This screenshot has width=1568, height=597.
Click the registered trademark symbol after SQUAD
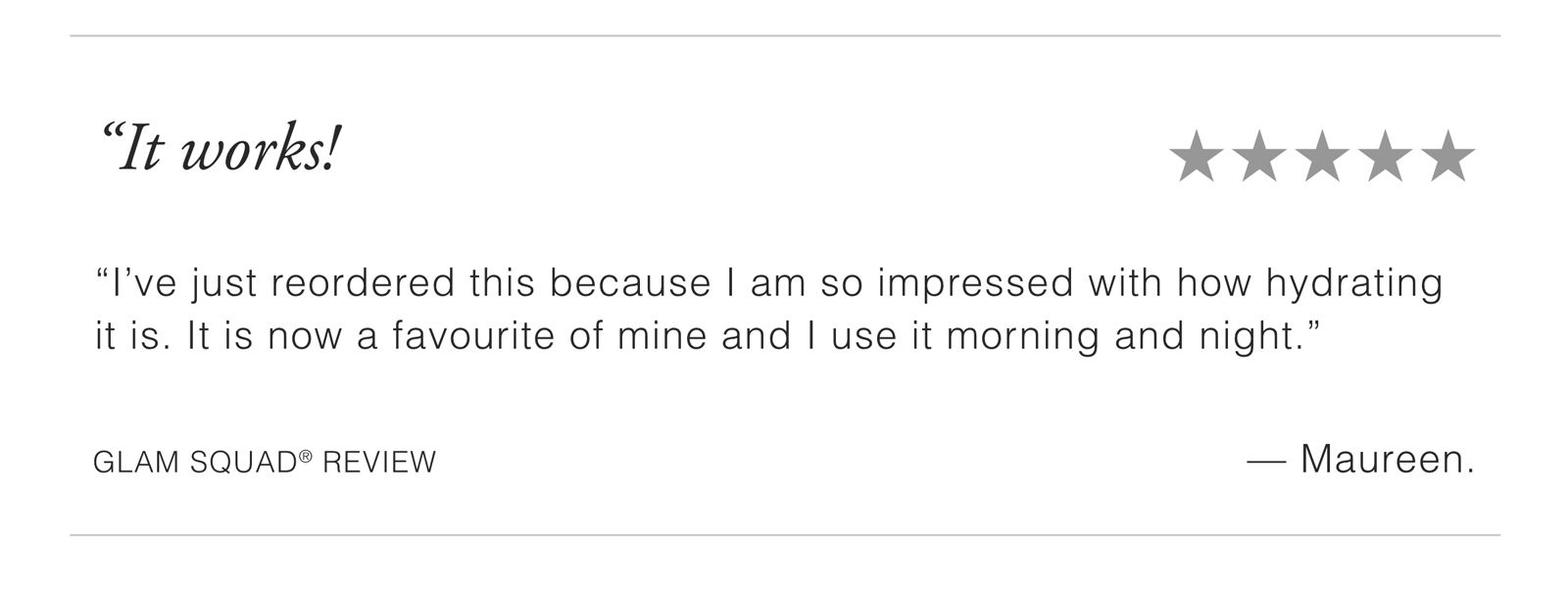tap(305, 456)
